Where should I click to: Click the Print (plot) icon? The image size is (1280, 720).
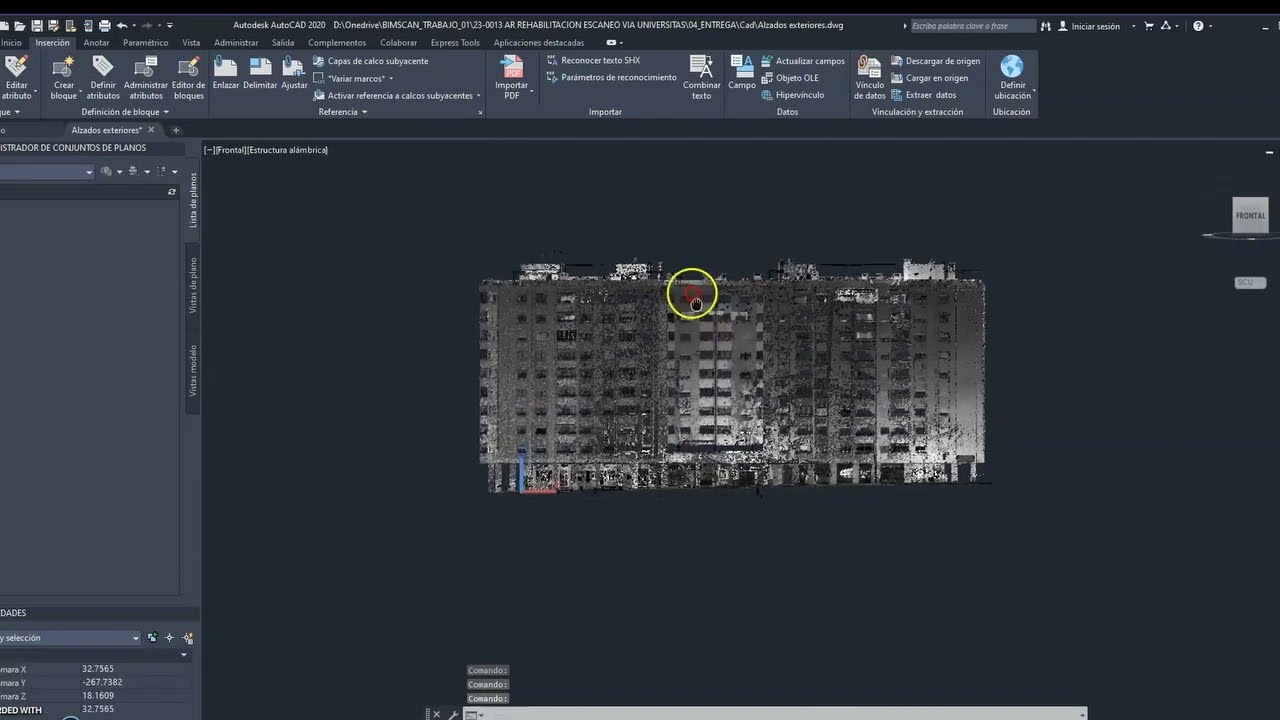coord(104,25)
